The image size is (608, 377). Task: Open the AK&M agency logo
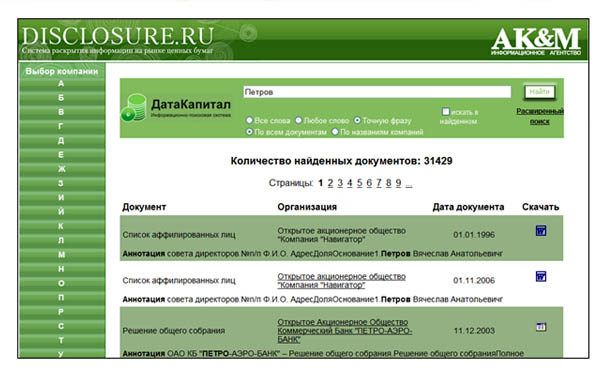click(x=536, y=41)
